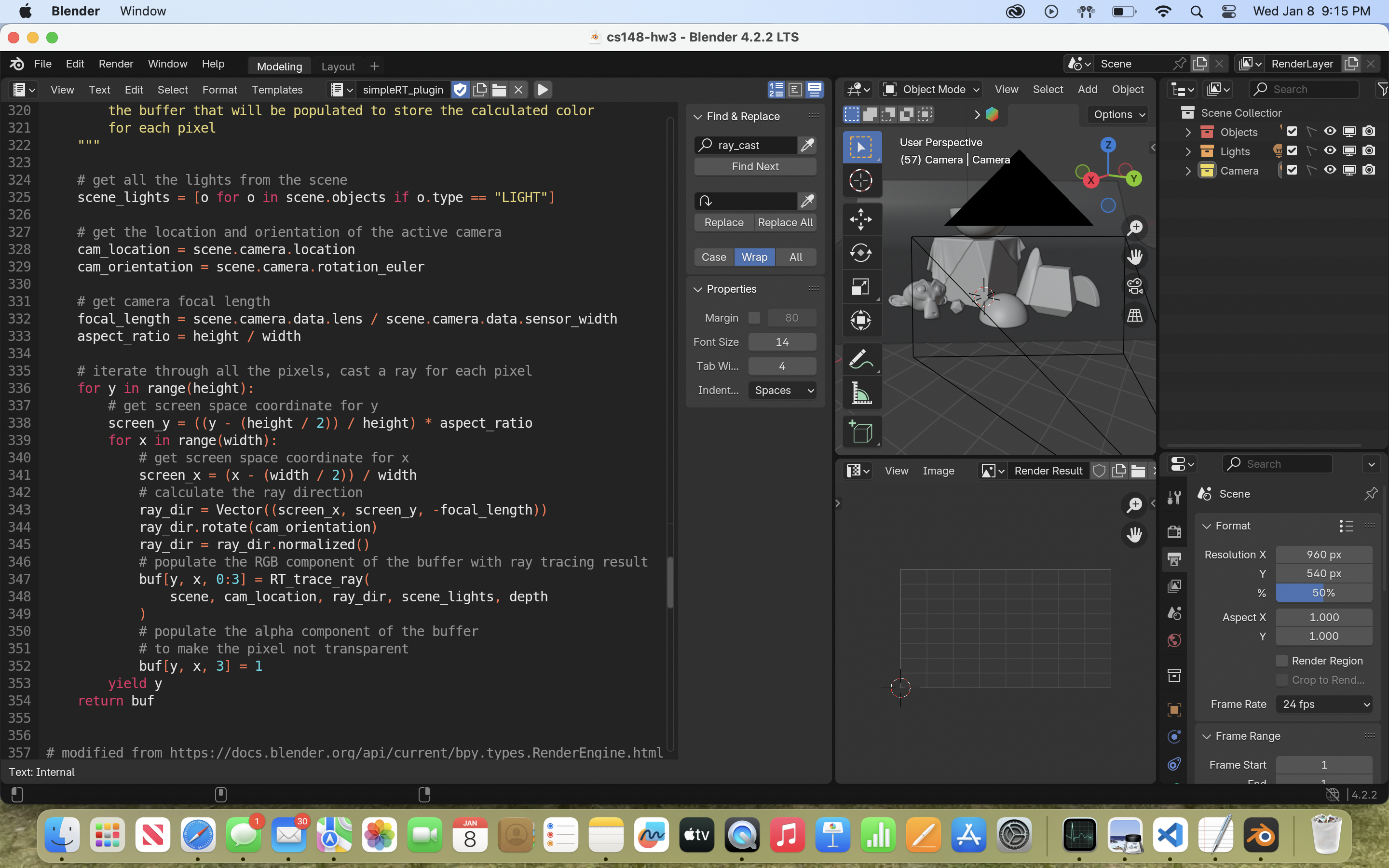
Task: Open the Image menu in Image Editor
Action: point(938,471)
